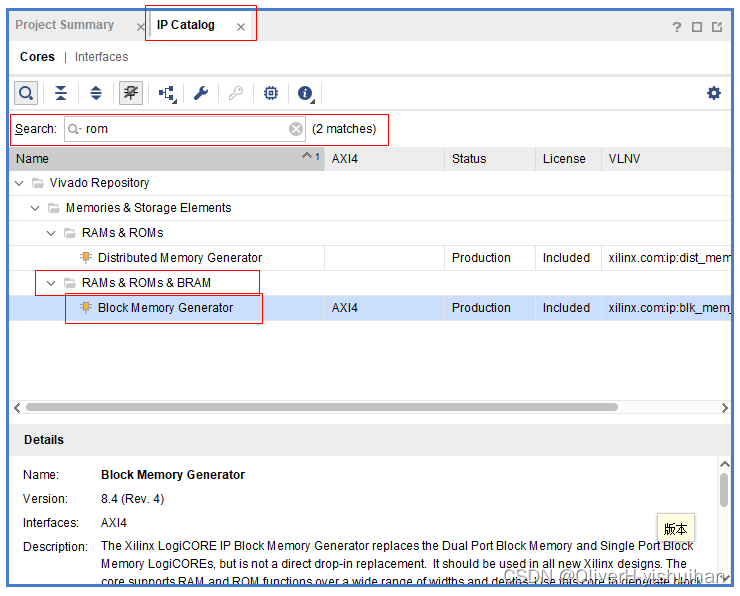Float the IP Catalog panel
Viewport: 740px width, 596px height.
point(717,27)
